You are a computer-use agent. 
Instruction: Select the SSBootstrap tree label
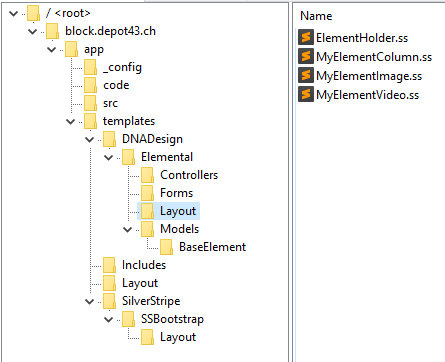172,319
